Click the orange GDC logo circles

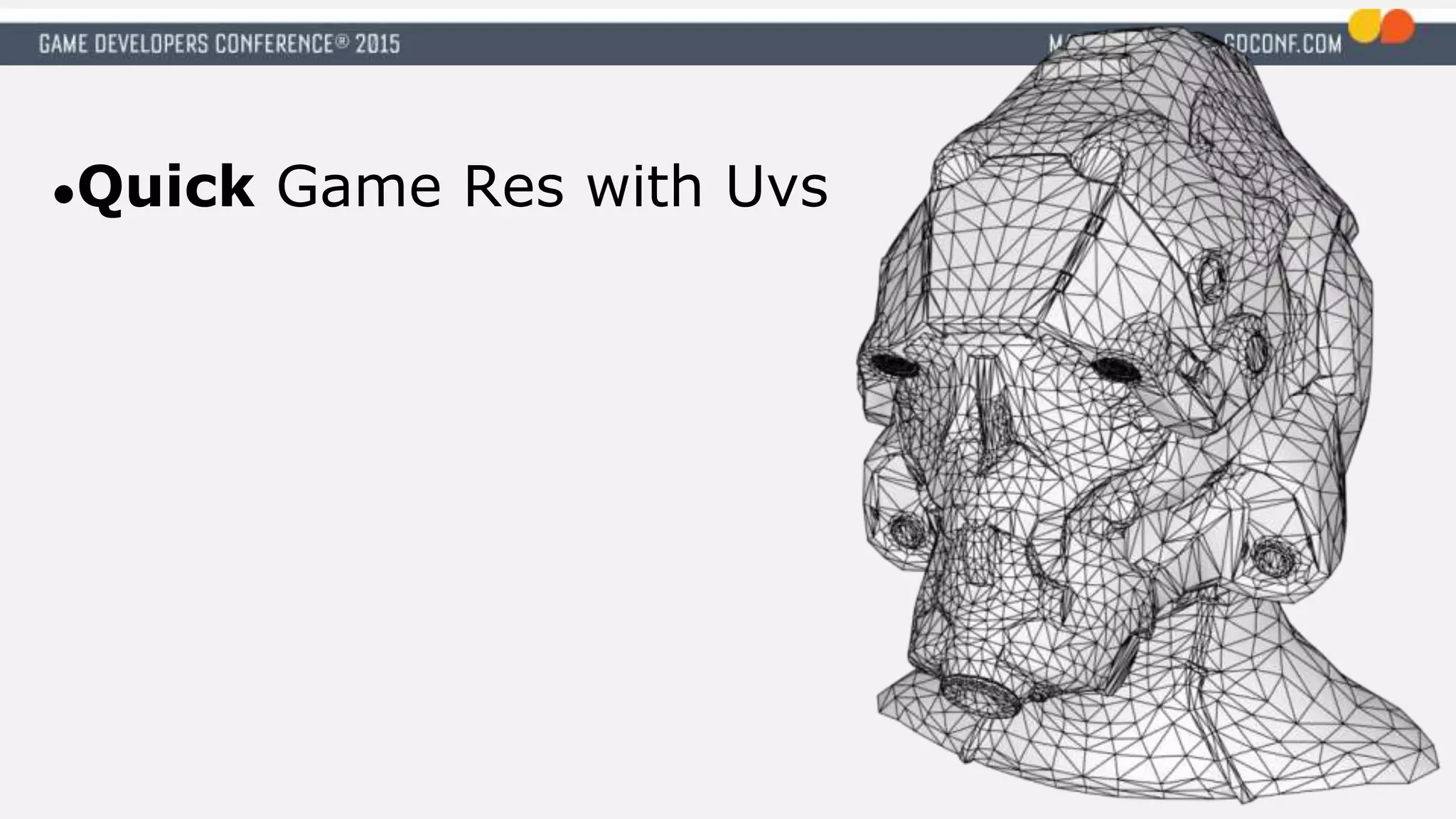[1381, 27]
